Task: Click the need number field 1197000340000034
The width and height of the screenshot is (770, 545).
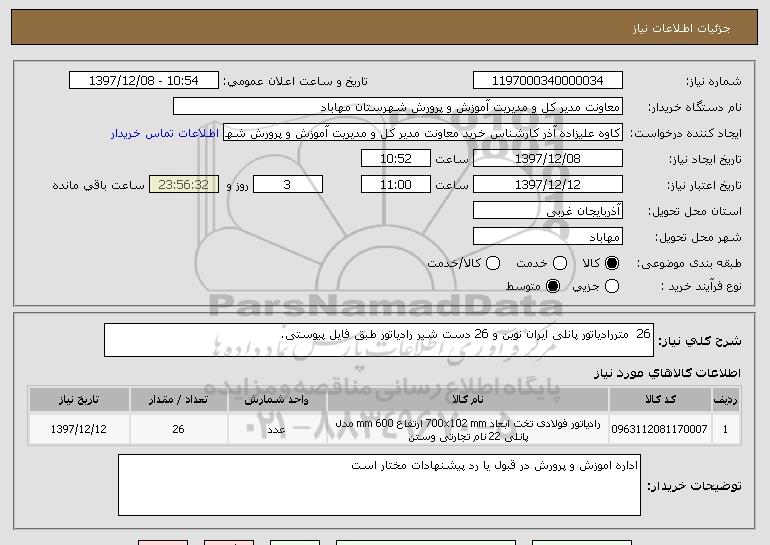Action: pos(548,81)
